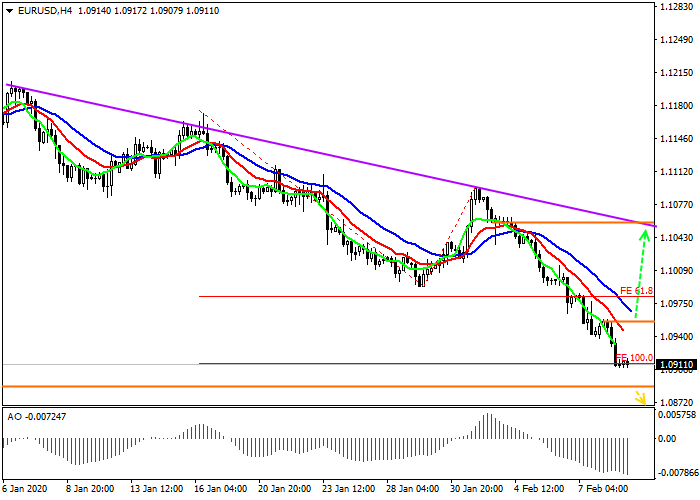The height and width of the screenshot is (500, 700).
Task: Click the lower orange horizontal support line
Action: pos(300,386)
